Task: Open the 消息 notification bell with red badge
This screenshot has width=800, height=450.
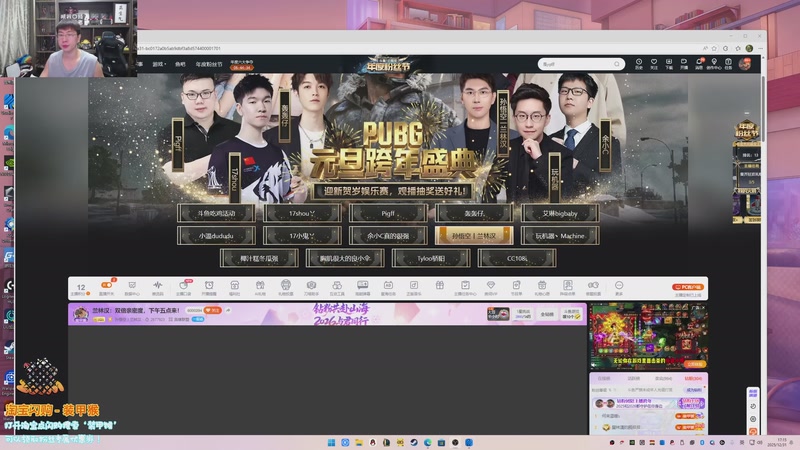Action: coord(699,63)
